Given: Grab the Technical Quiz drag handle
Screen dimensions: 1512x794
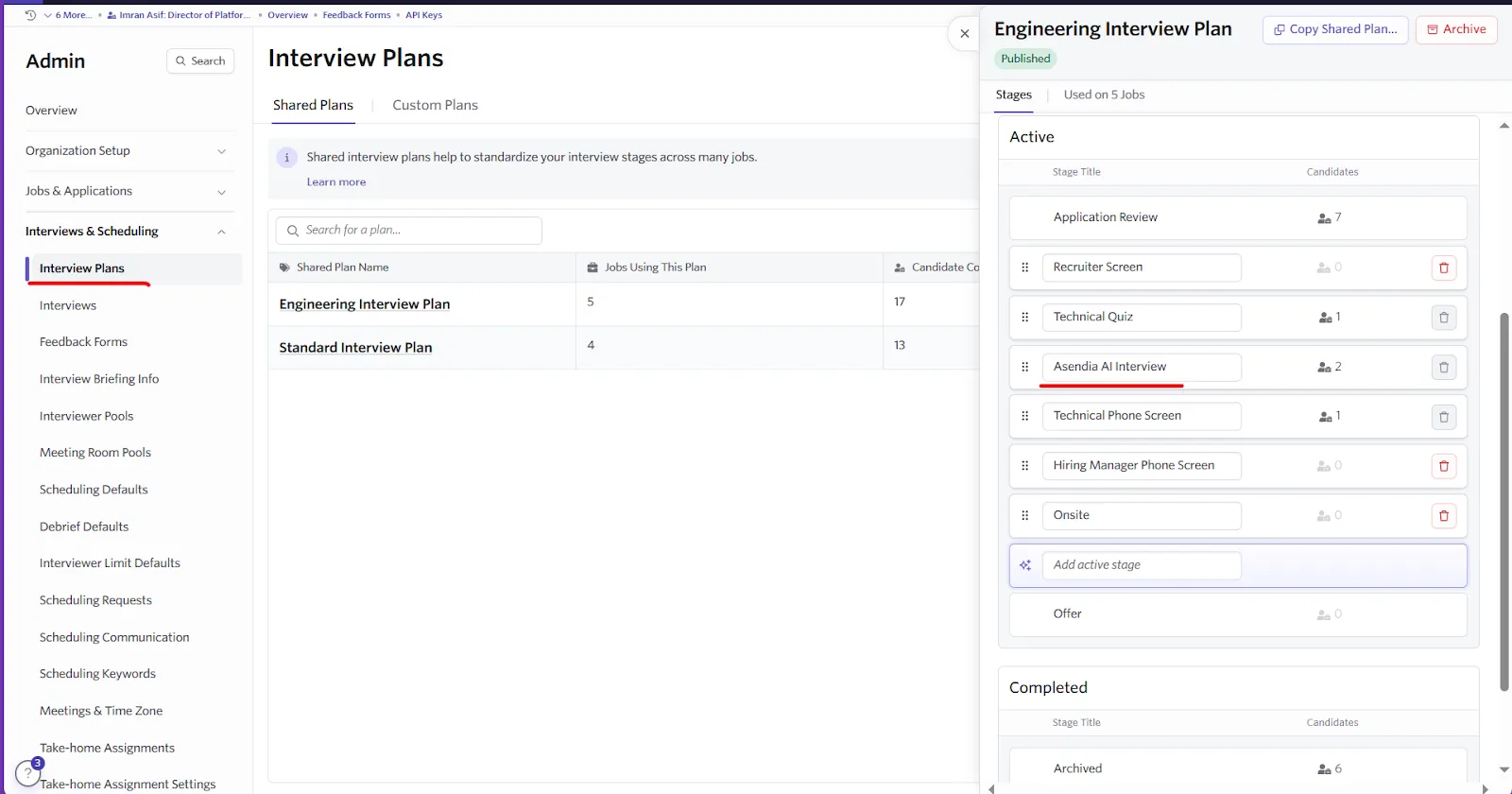Looking at the screenshot, I should pyautogui.click(x=1025, y=318).
